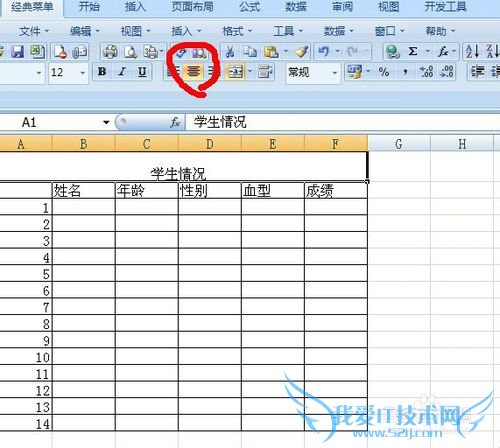Switch to the 页面布局 tab

pyautogui.click(x=192, y=6)
